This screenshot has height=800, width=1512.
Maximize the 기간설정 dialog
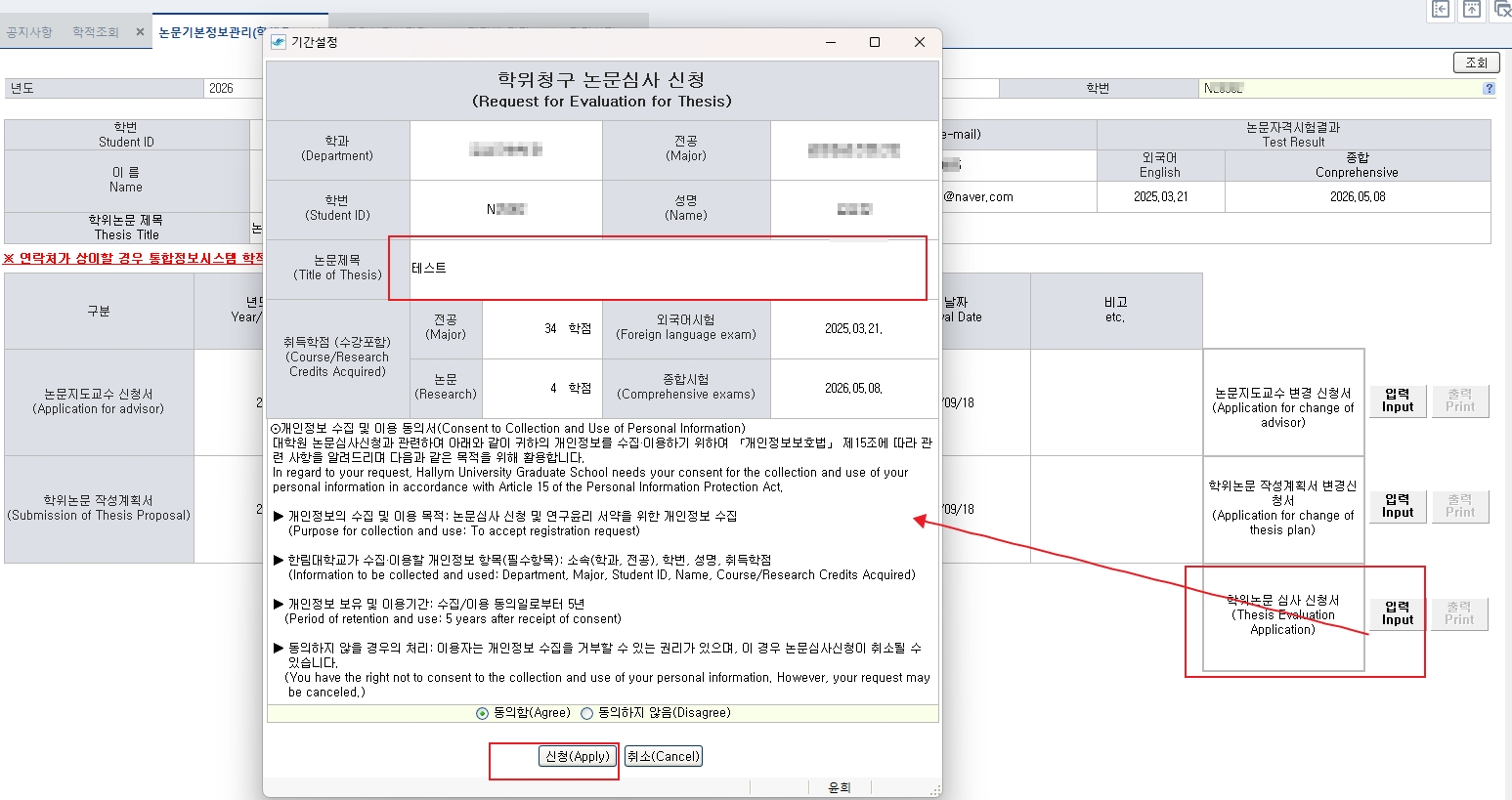pyautogui.click(x=875, y=42)
